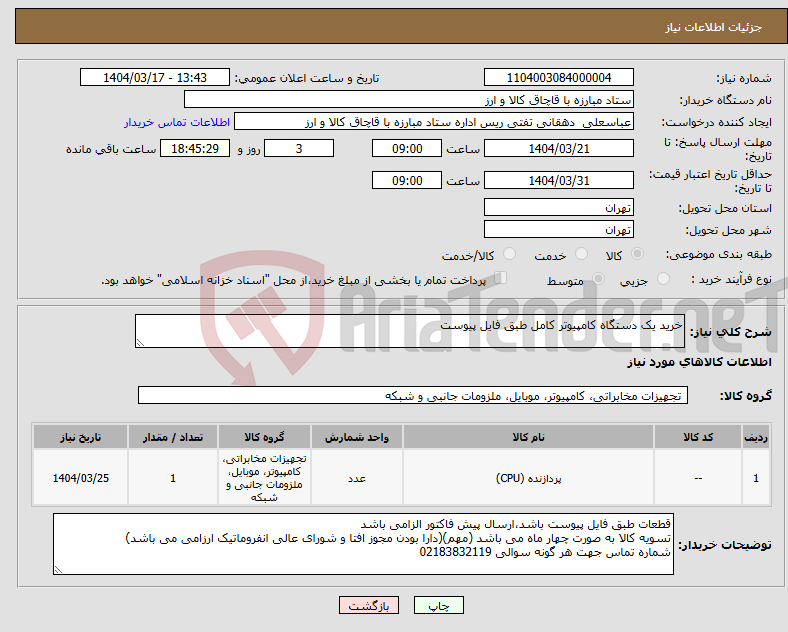Click the بازگشت back button

[369, 605]
